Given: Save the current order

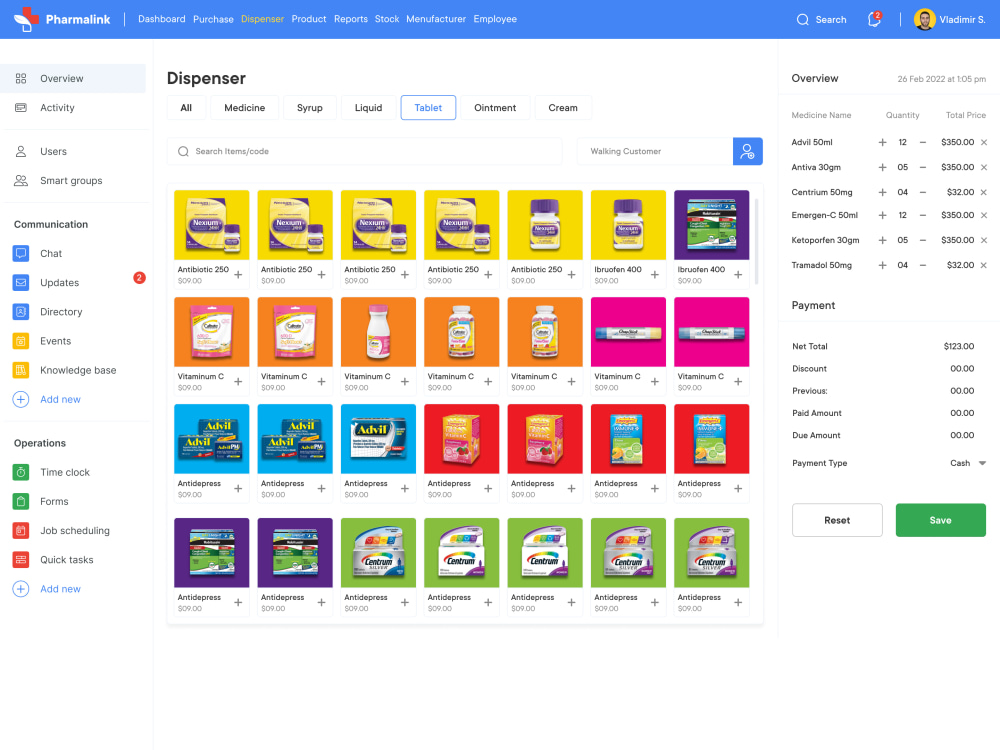Looking at the screenshot, I should pyautogui.click(x=940, y=520).
